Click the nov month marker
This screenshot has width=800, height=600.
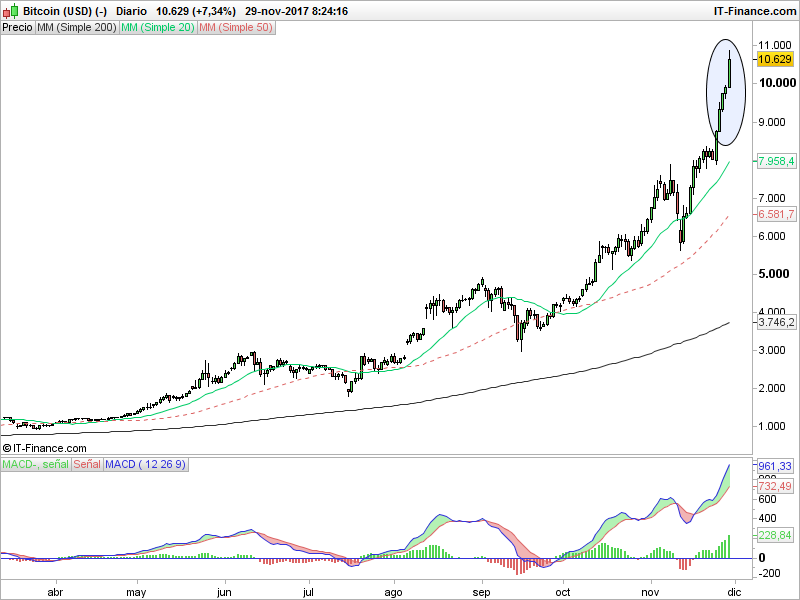click(650, 592)
